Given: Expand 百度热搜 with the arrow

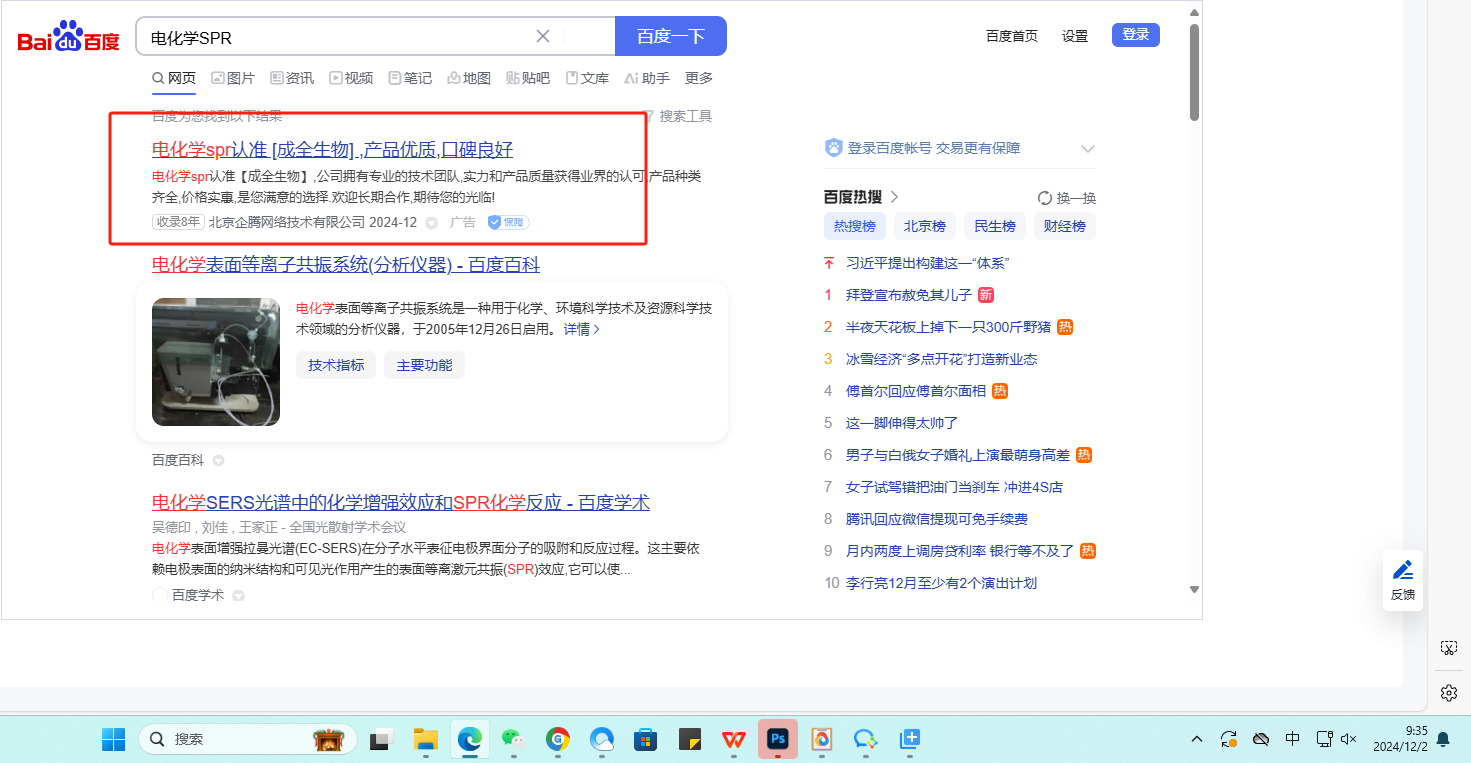Looking at the screenshot, I should pos(895,197).
